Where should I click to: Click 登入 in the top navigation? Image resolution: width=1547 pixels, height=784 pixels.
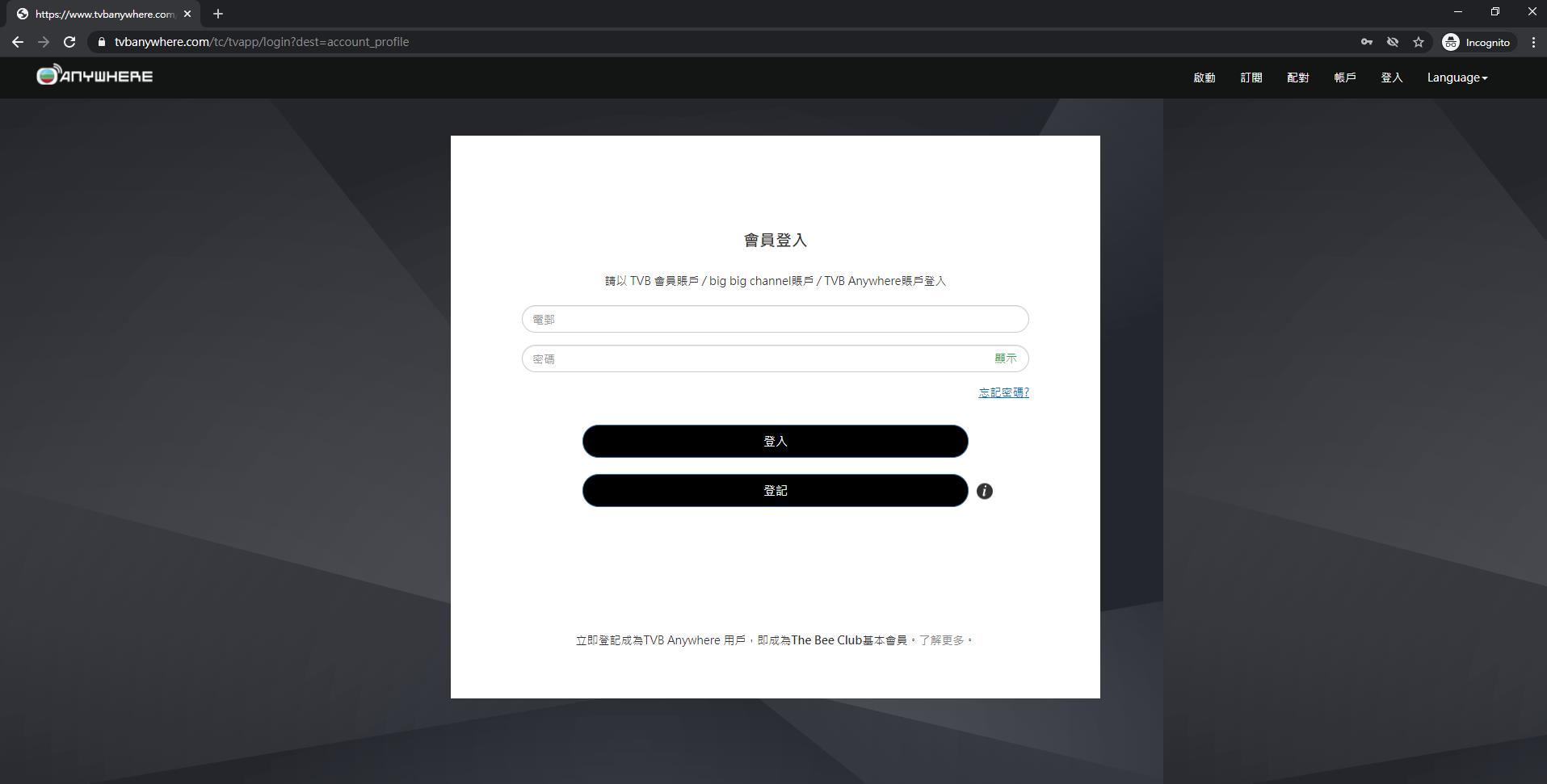pos(1392,78)
